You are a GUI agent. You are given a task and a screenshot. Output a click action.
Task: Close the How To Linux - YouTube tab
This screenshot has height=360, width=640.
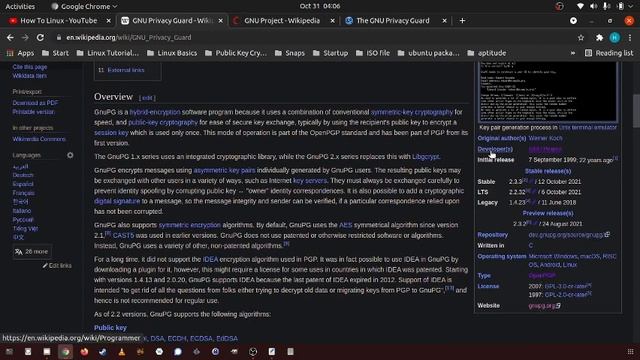[x=109, y=20]
